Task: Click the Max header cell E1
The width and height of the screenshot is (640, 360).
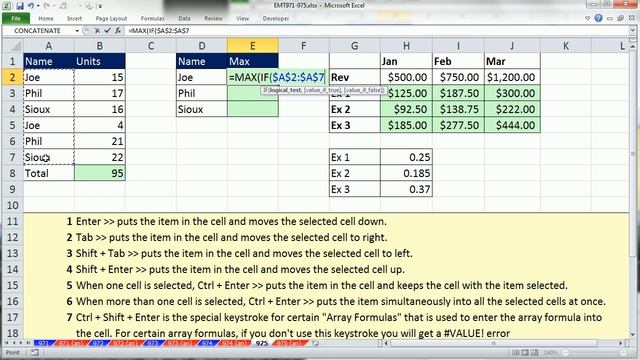Action: 253,61
